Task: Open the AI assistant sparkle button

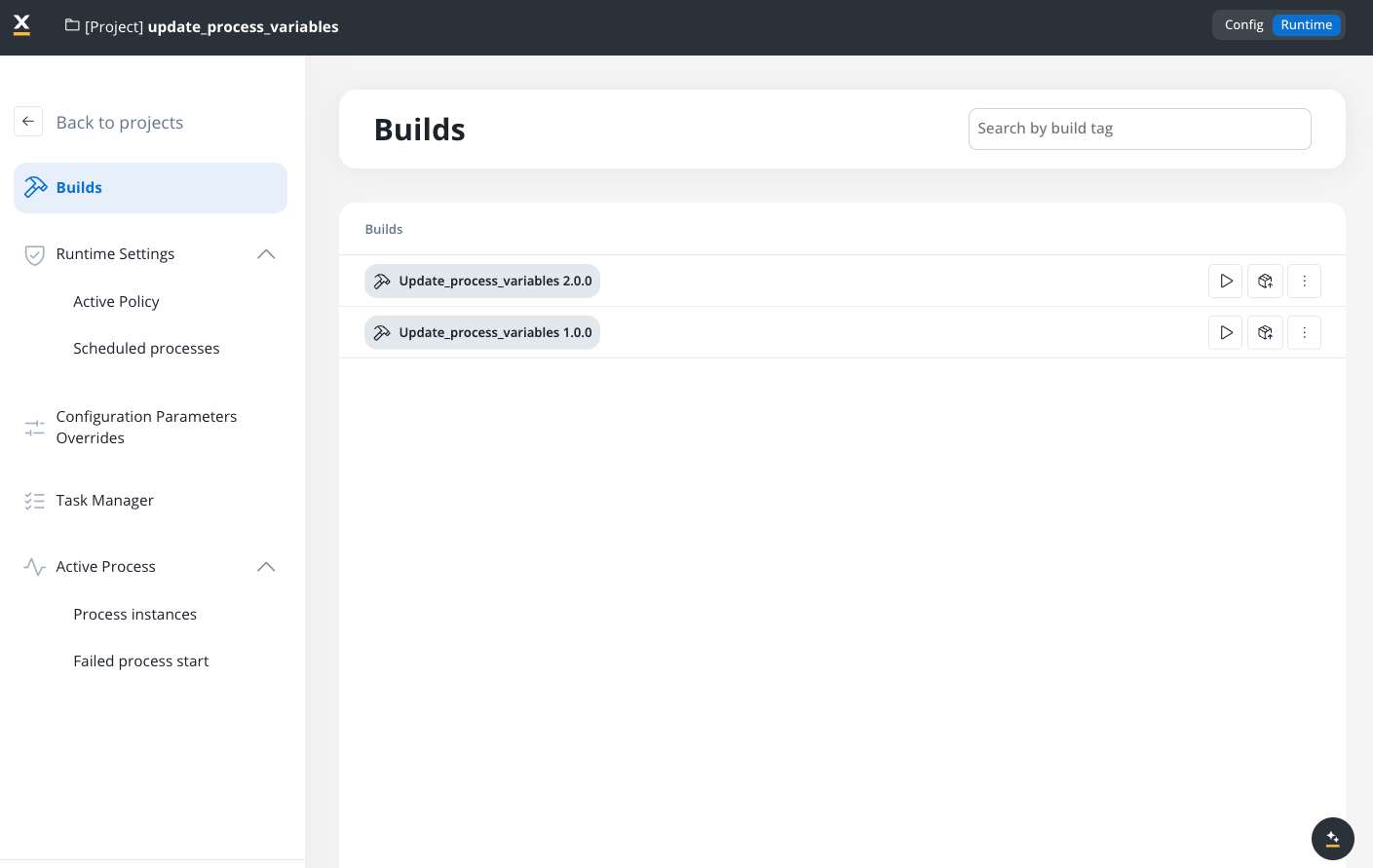Action: [1332, 839]
